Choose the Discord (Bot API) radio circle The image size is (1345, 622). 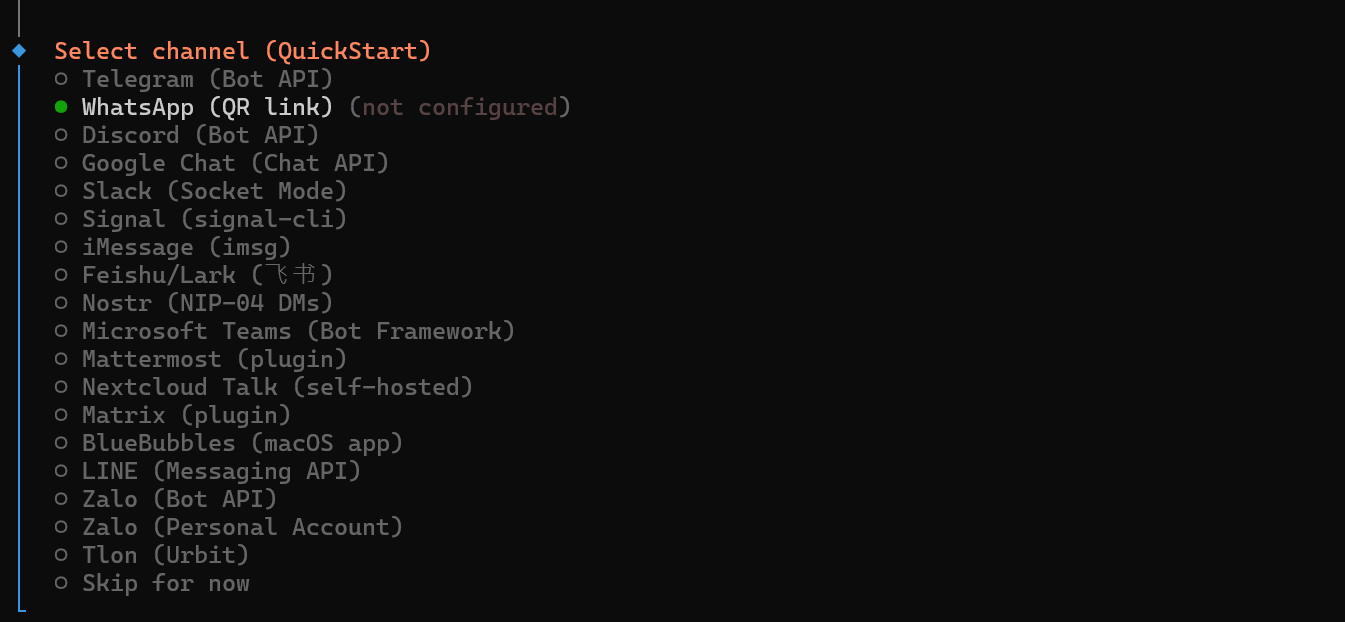(x=61, y=135)
